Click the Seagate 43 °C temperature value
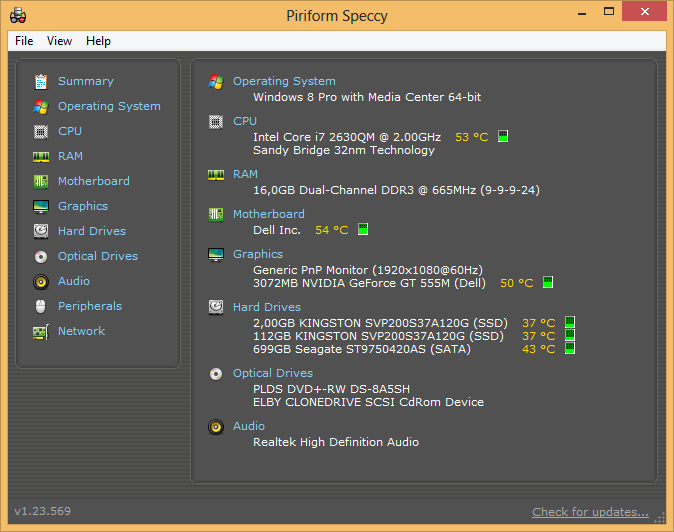Viewport: 674px width, 532px height. pos(539,349)
